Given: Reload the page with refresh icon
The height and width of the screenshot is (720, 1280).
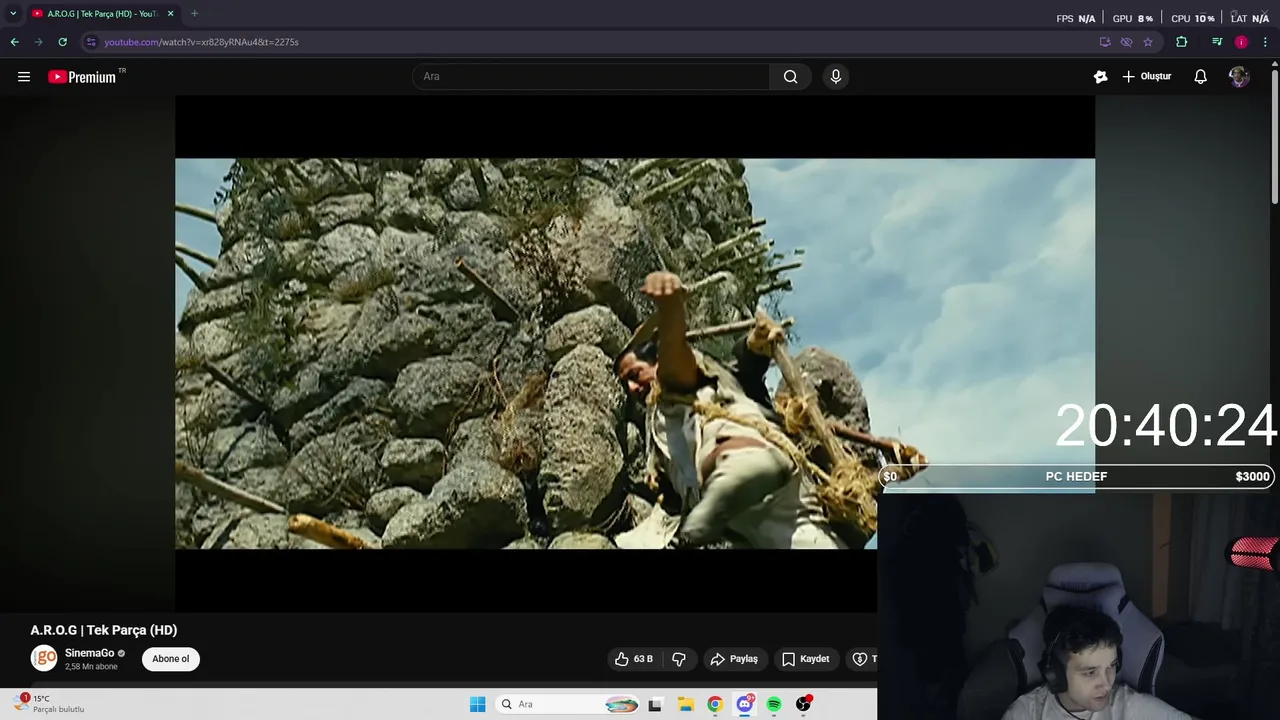Looking at the screenshot, I should pyautogui.click(x=62, y=42).
